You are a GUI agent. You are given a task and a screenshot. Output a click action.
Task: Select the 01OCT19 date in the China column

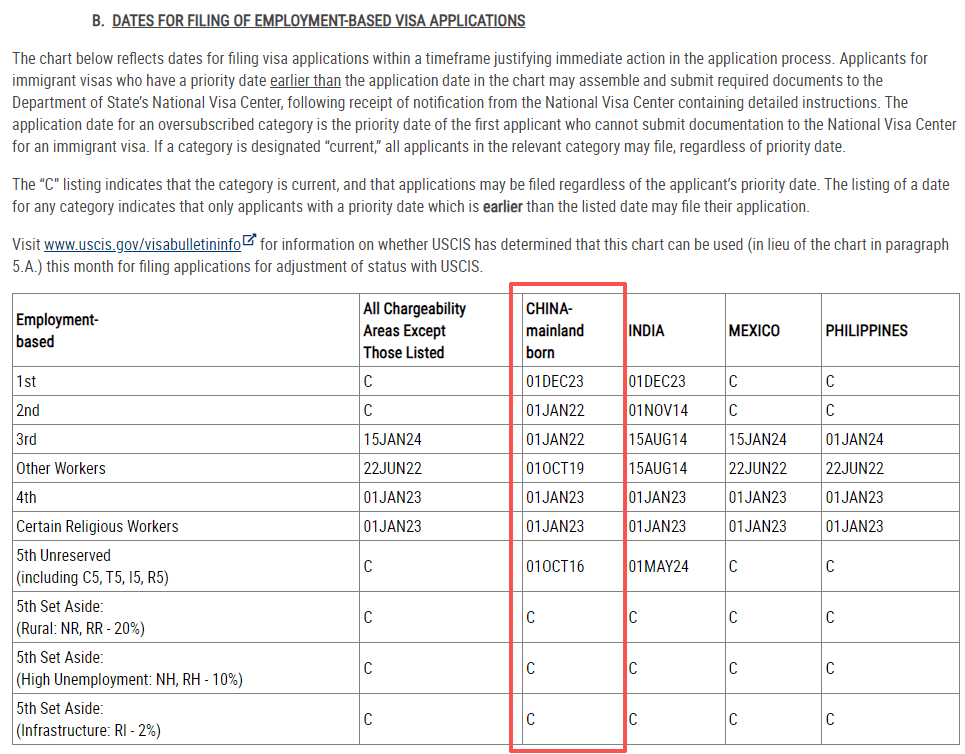[x=555, y=468]
